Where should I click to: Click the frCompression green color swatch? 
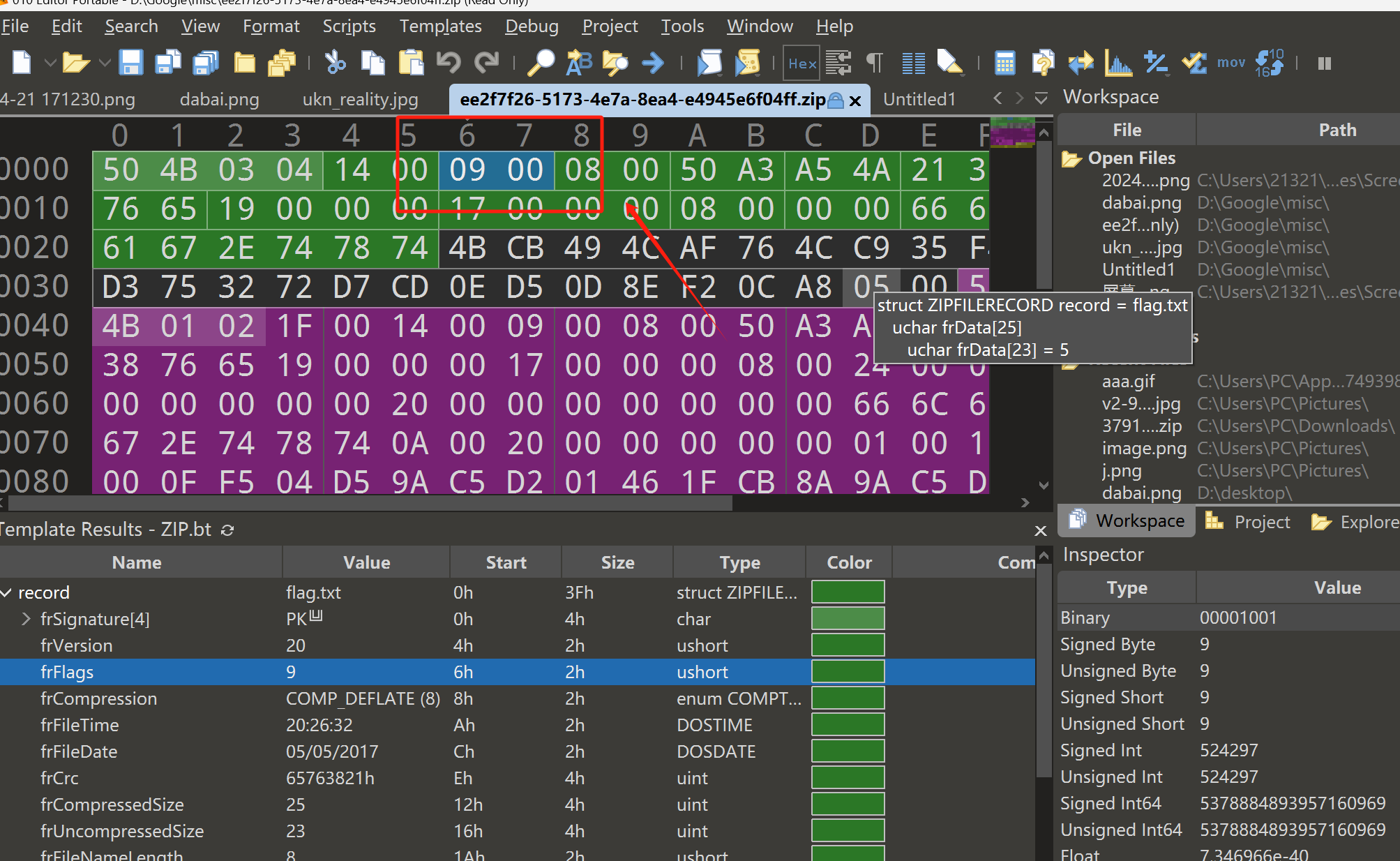click(x=848, y=698)
